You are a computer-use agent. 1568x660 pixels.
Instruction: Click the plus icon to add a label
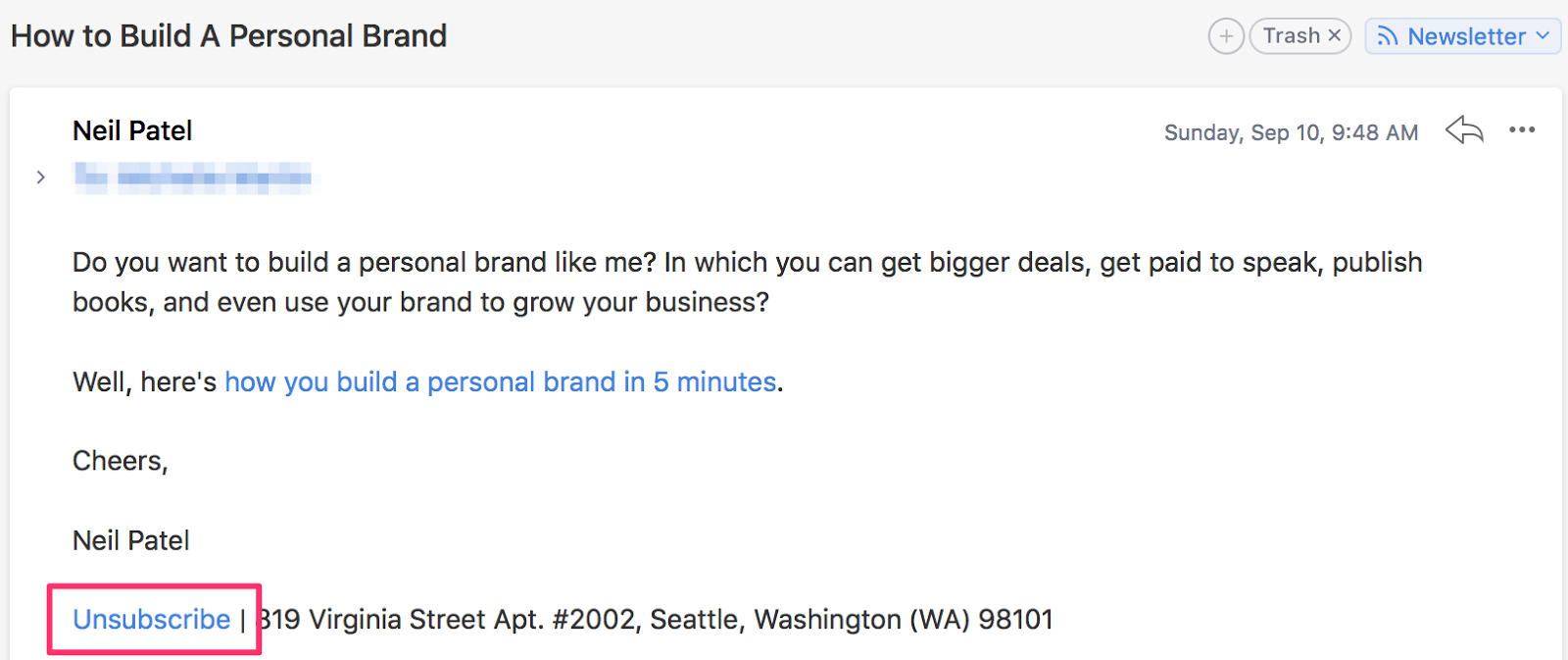(x=1226, y=36)
